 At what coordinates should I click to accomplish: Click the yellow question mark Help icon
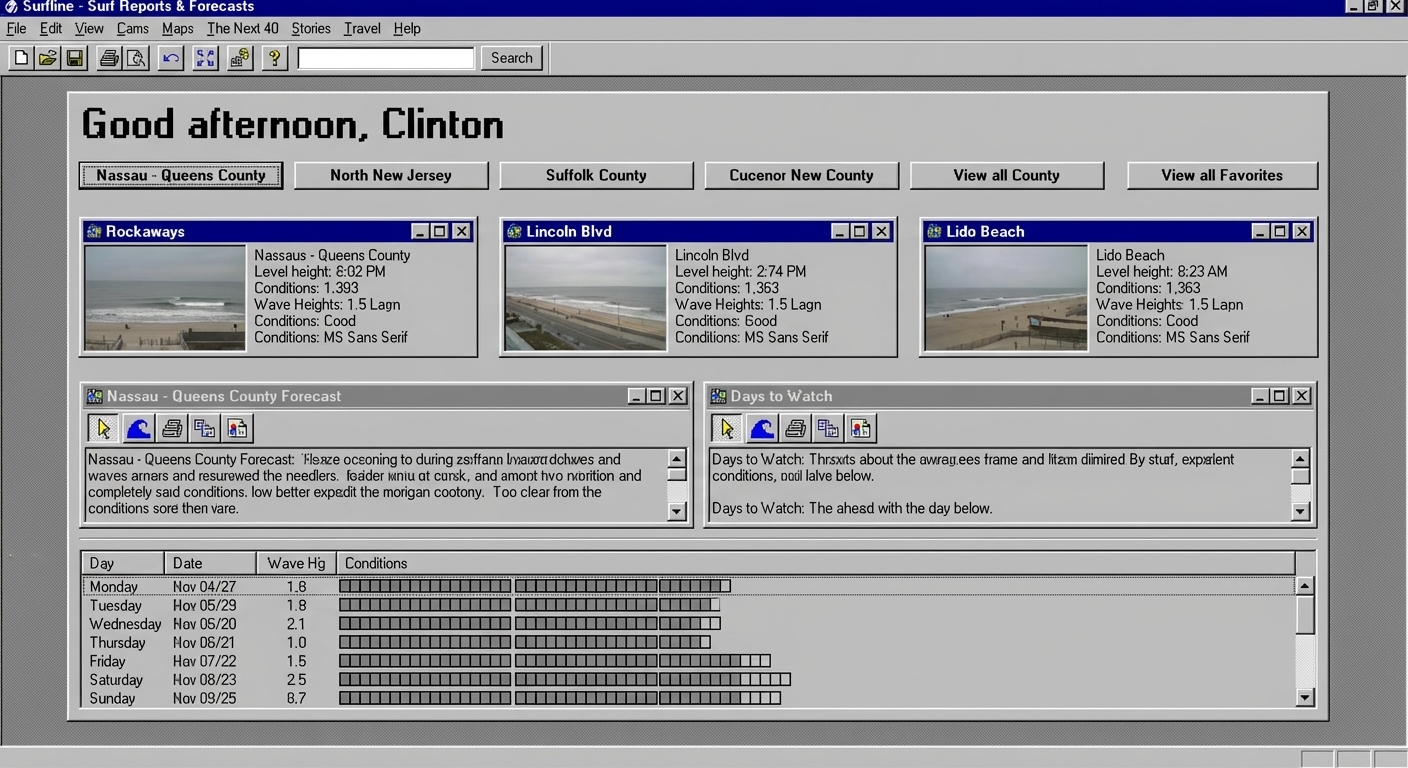pos(274,58)
